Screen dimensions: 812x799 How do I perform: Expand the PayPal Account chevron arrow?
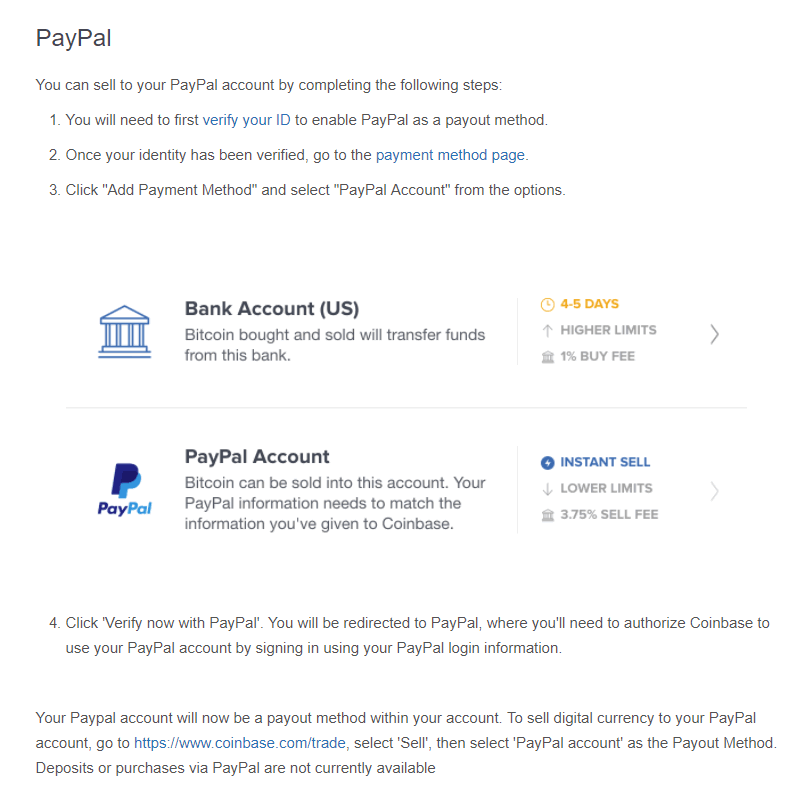tap(714, 491)
